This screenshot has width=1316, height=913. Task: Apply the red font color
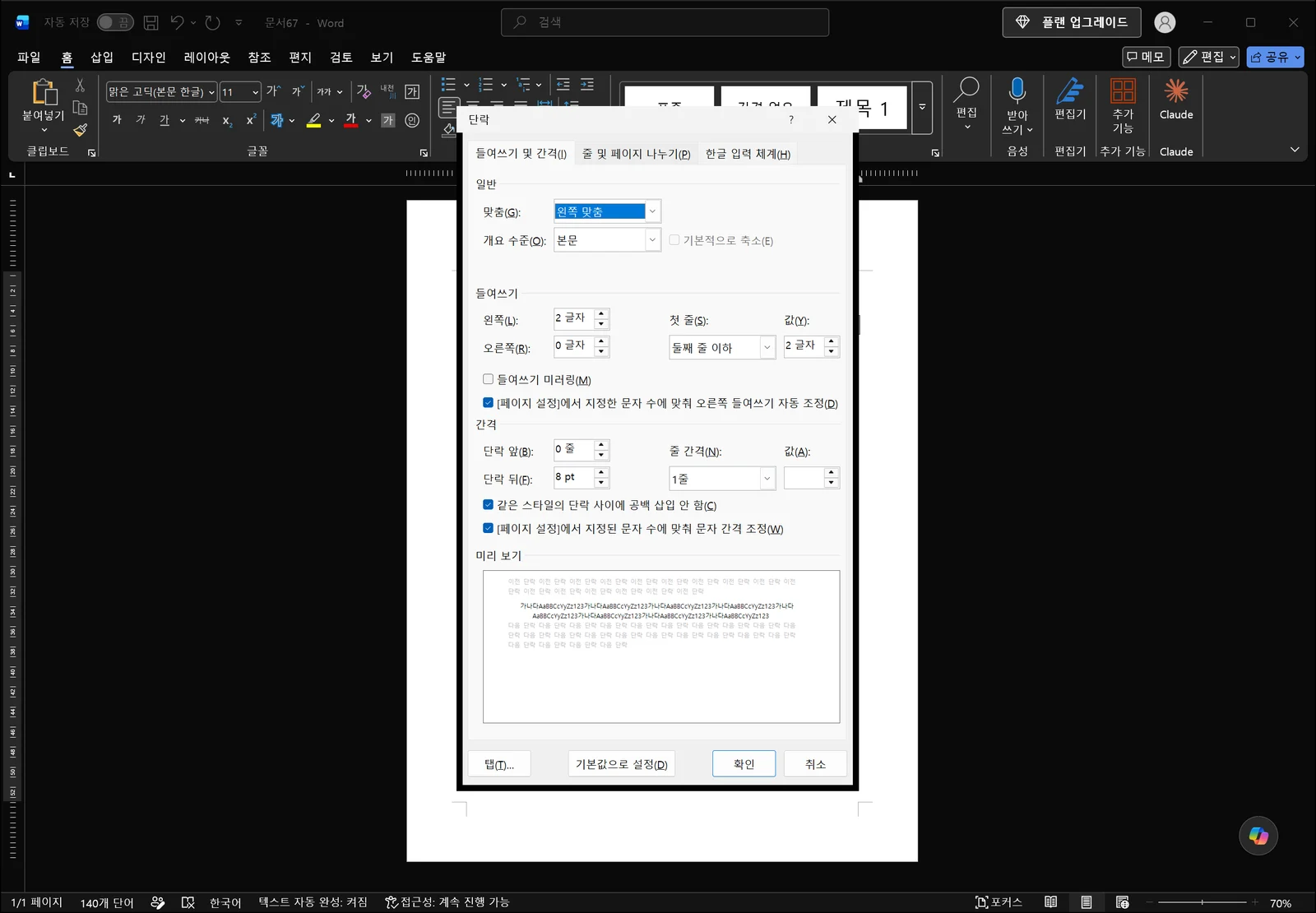click(351, 120)
